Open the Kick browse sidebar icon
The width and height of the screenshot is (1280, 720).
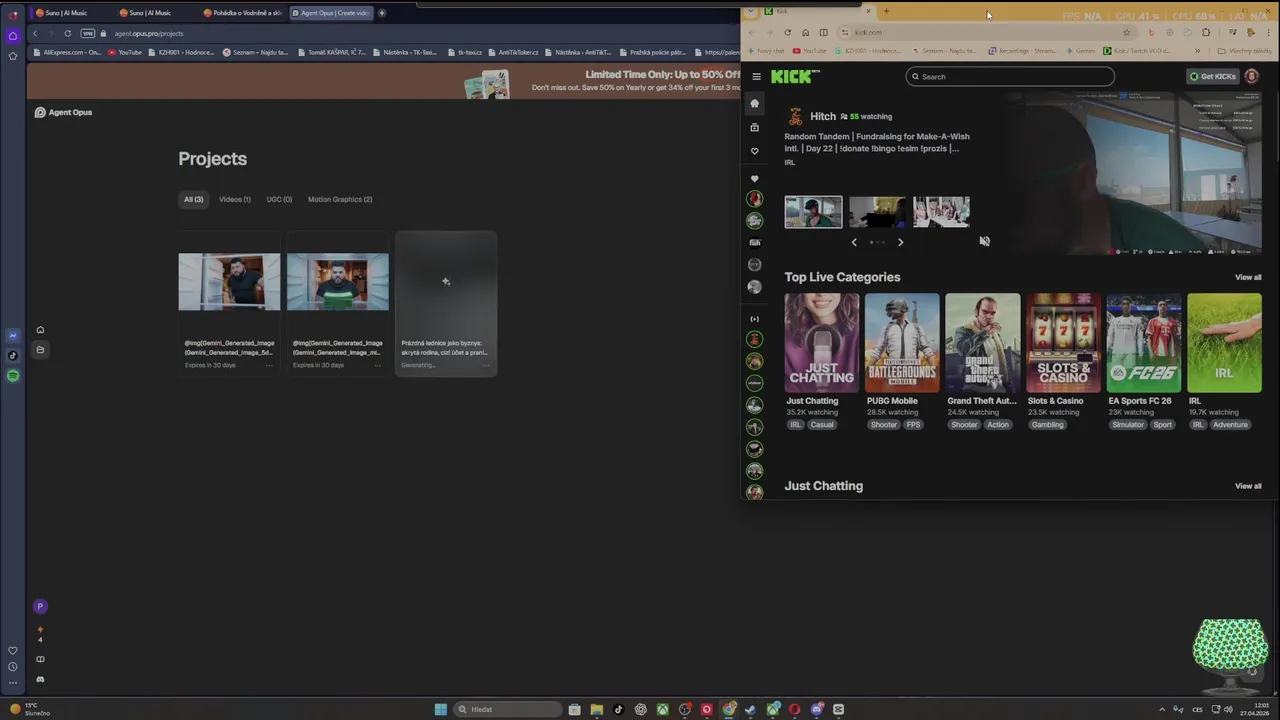(x=754, y=127)
